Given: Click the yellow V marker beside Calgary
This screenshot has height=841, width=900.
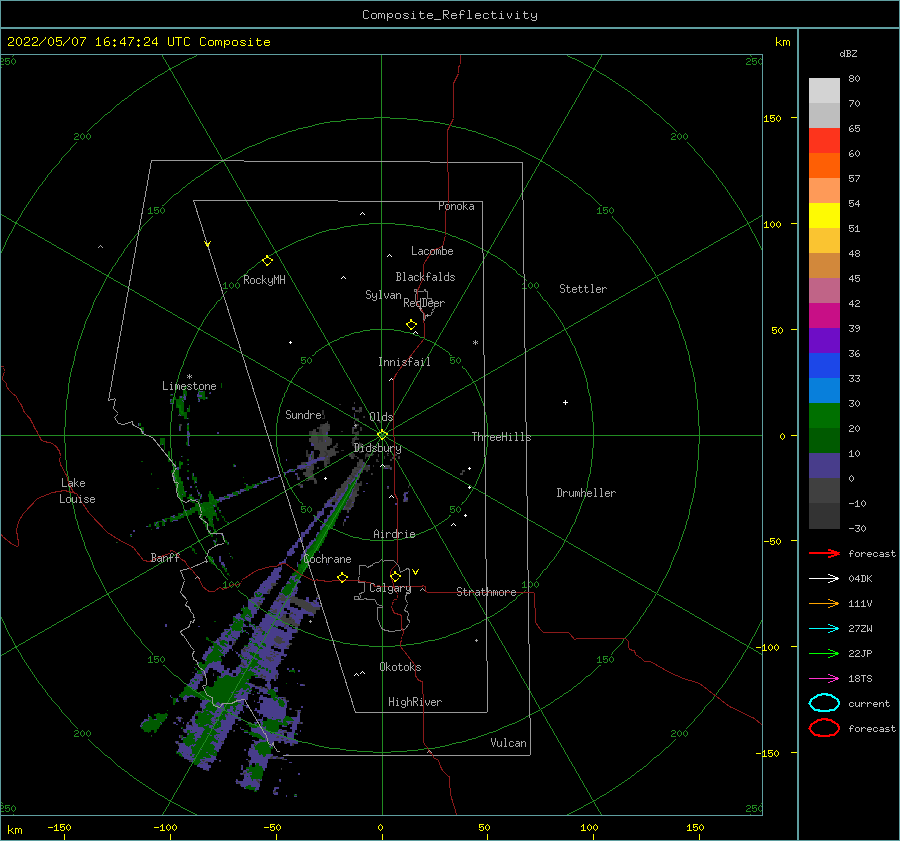Looking at the screenshot, I should (416, 572).
